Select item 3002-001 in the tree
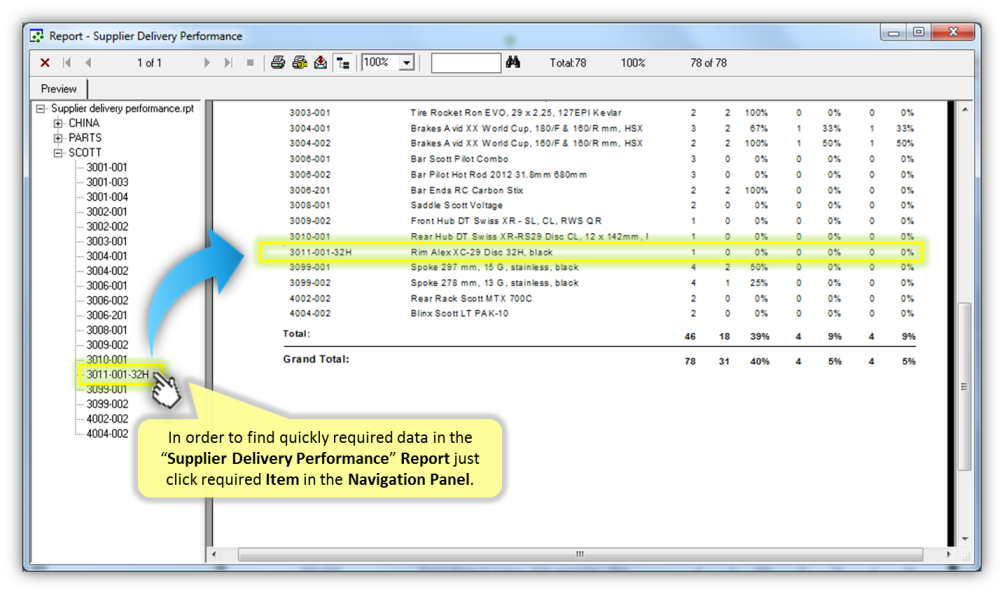 tap(107, 212)
